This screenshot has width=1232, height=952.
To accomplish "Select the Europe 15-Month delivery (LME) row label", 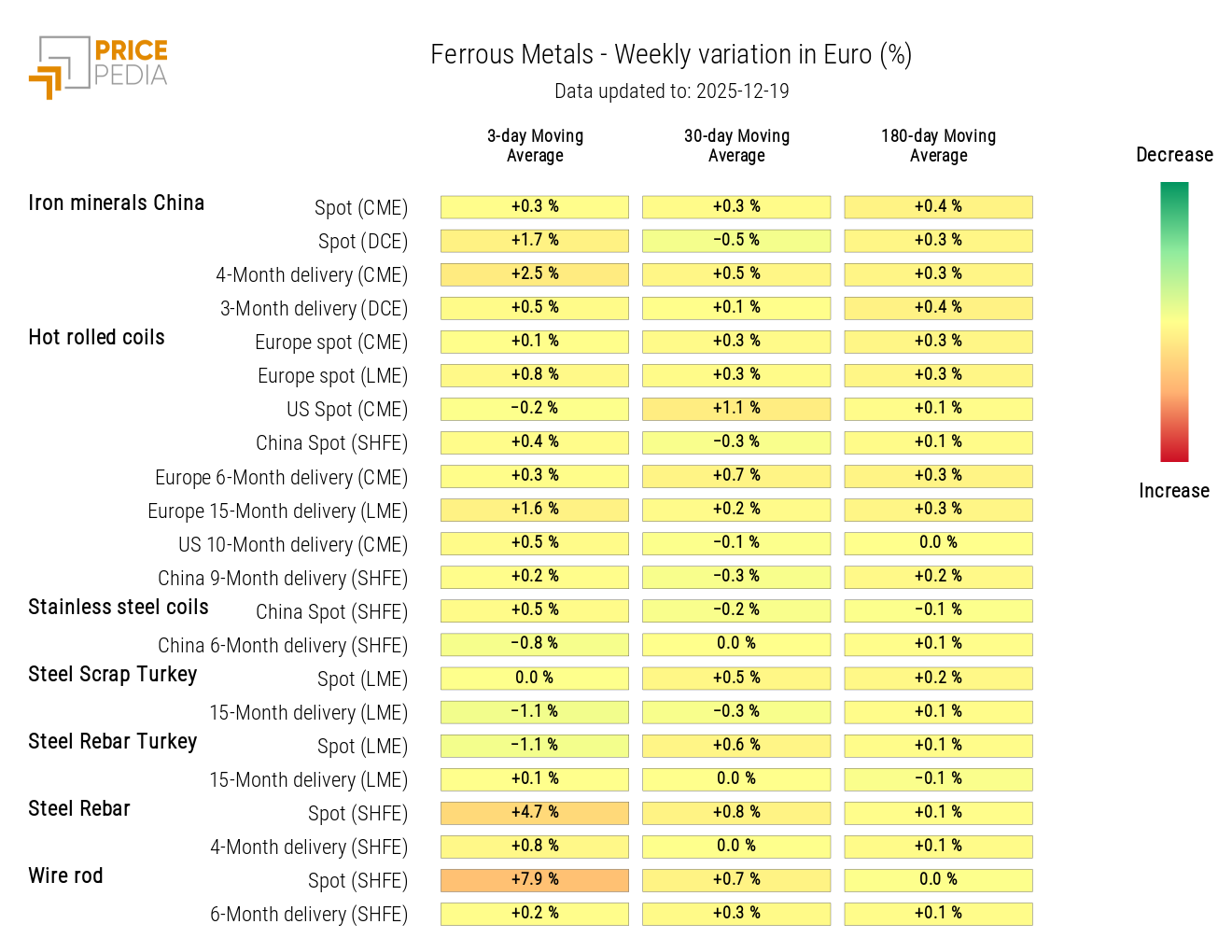I will pos(277,511).
